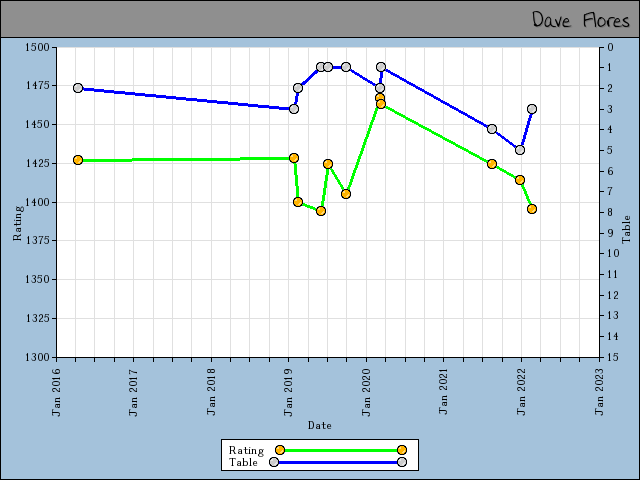Click the first orange Rating point in 2016
Viewport: 640px width, 480px height.
[x=78, y=160]
